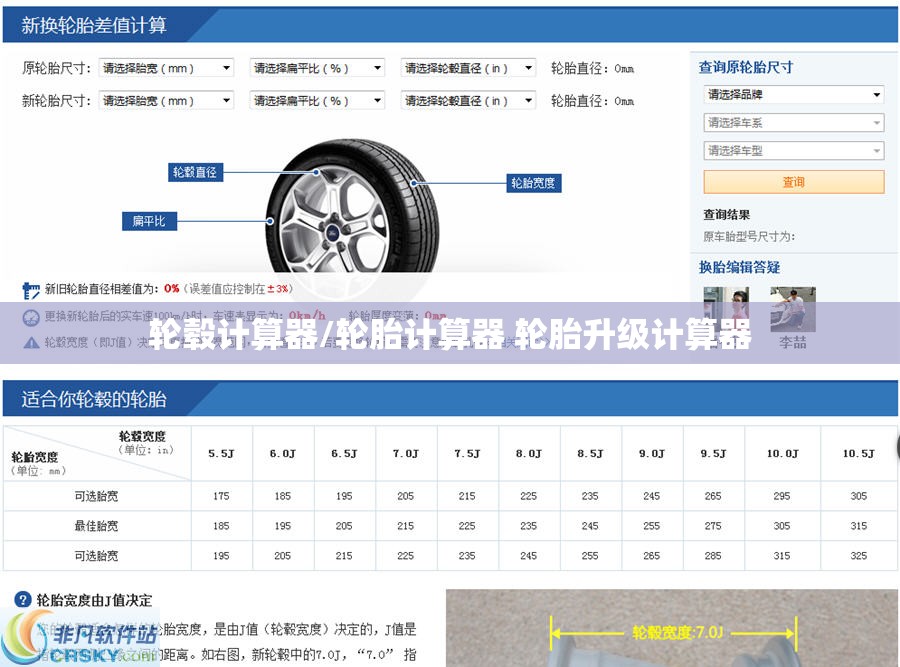Click value 325 in the 10.5J column

click(858, 556)
